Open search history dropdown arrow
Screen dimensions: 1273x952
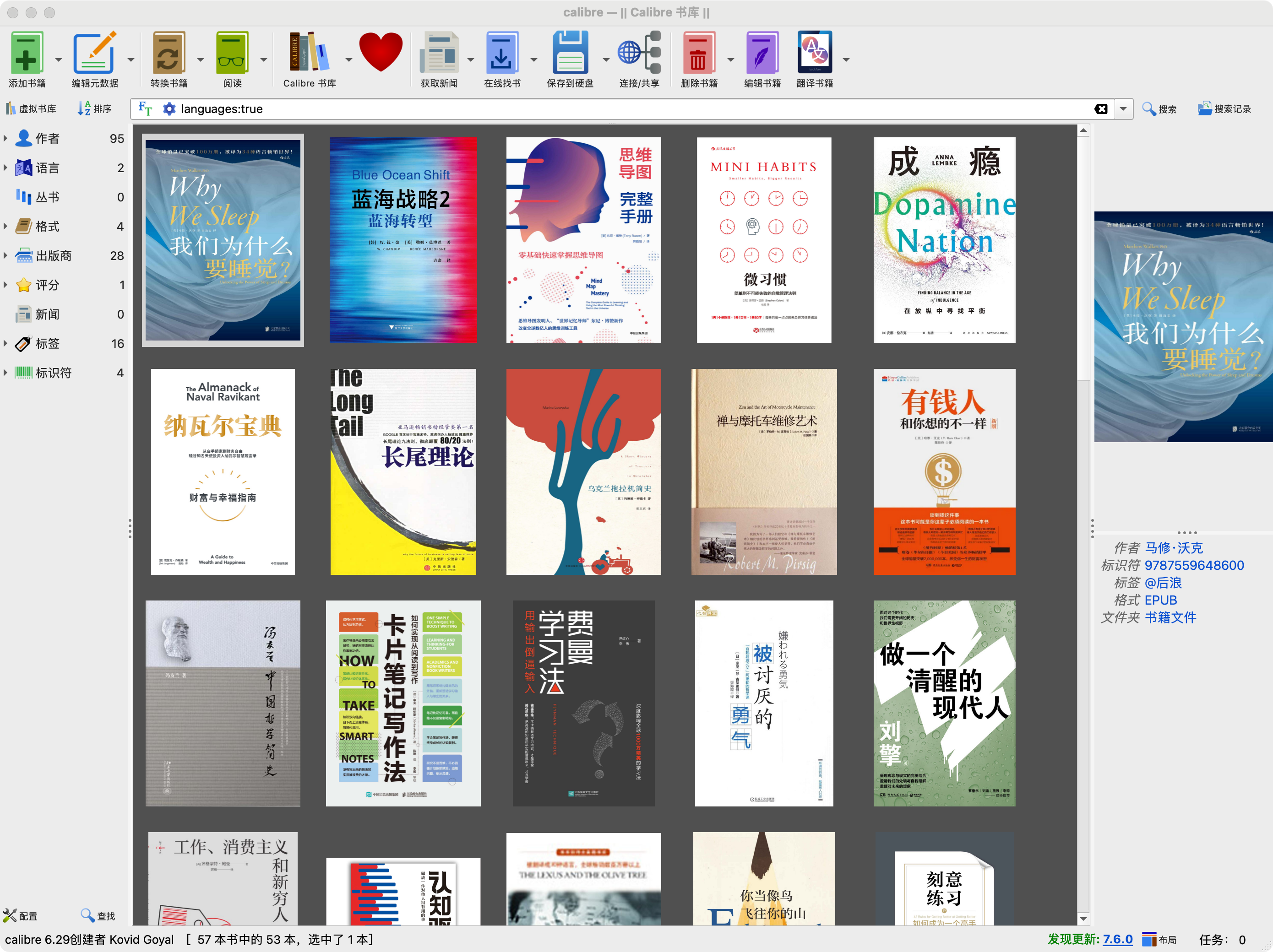point(1123,109)
